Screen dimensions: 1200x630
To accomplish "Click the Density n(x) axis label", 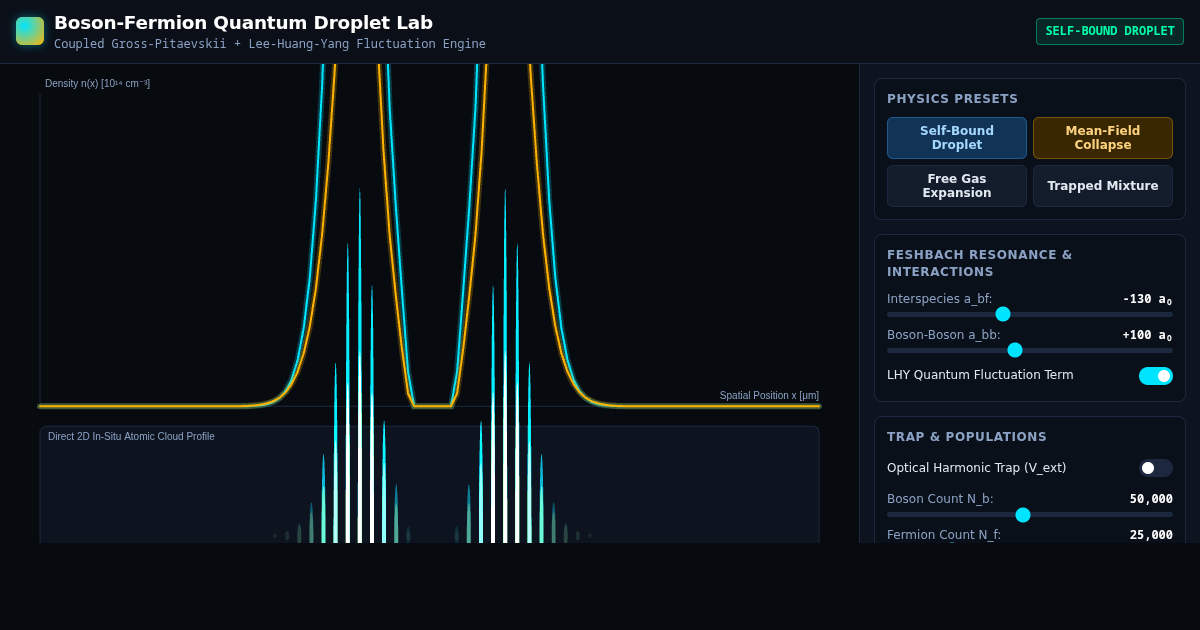I will [x=97, y=84].
